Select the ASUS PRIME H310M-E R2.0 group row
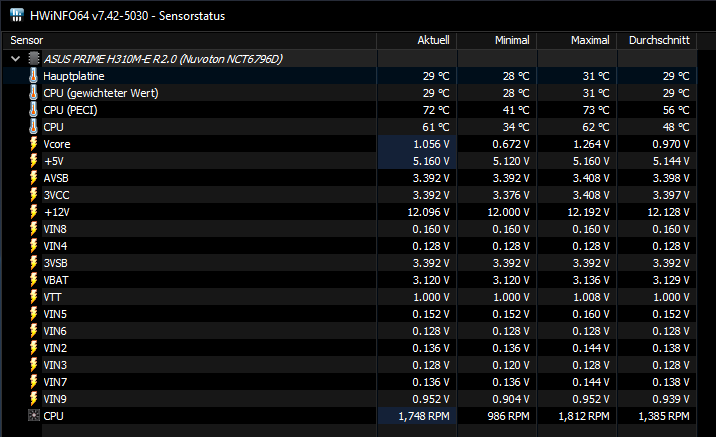This screenshot has height=437, width=716. click(x=350, y=59)
